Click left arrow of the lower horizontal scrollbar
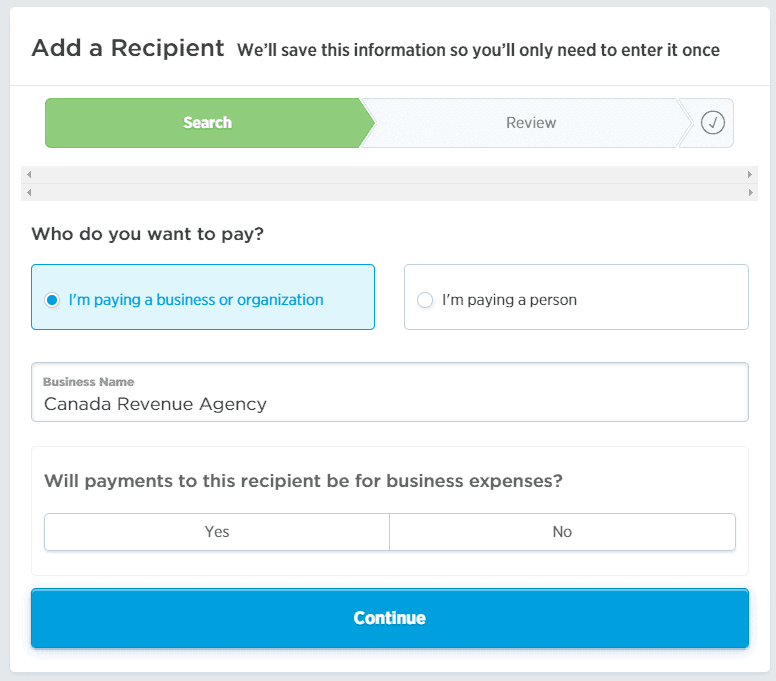Viewport: 776px width, 681px height. (29, 192)
